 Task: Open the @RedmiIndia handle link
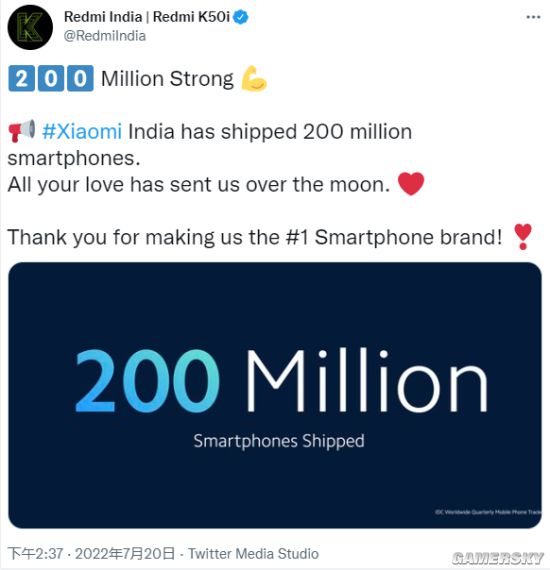point(105,36)
